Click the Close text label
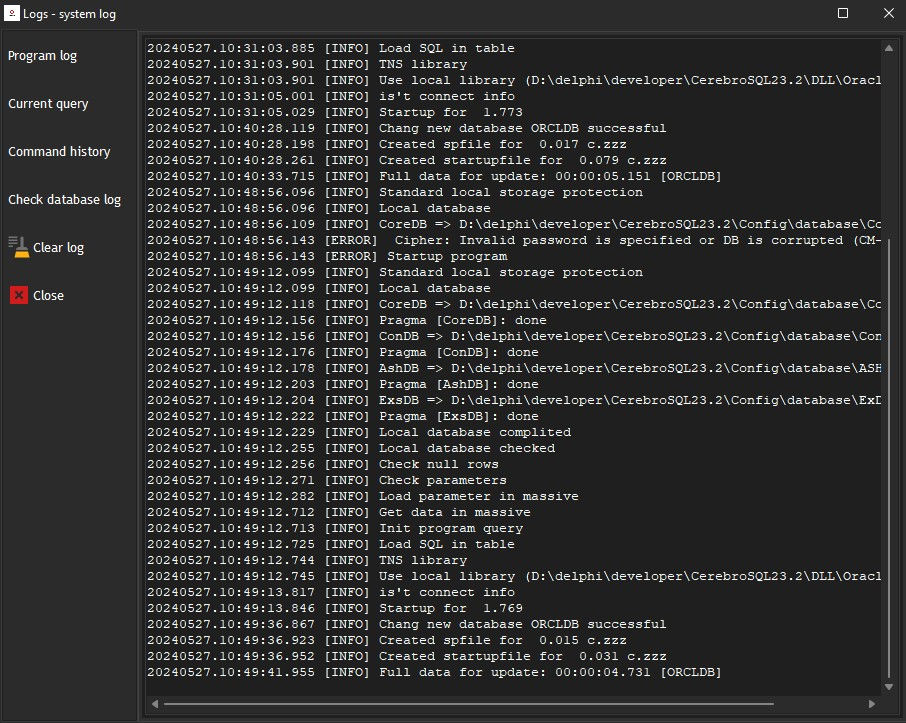Viewport: 906px width, 723px height. (46, 295)
